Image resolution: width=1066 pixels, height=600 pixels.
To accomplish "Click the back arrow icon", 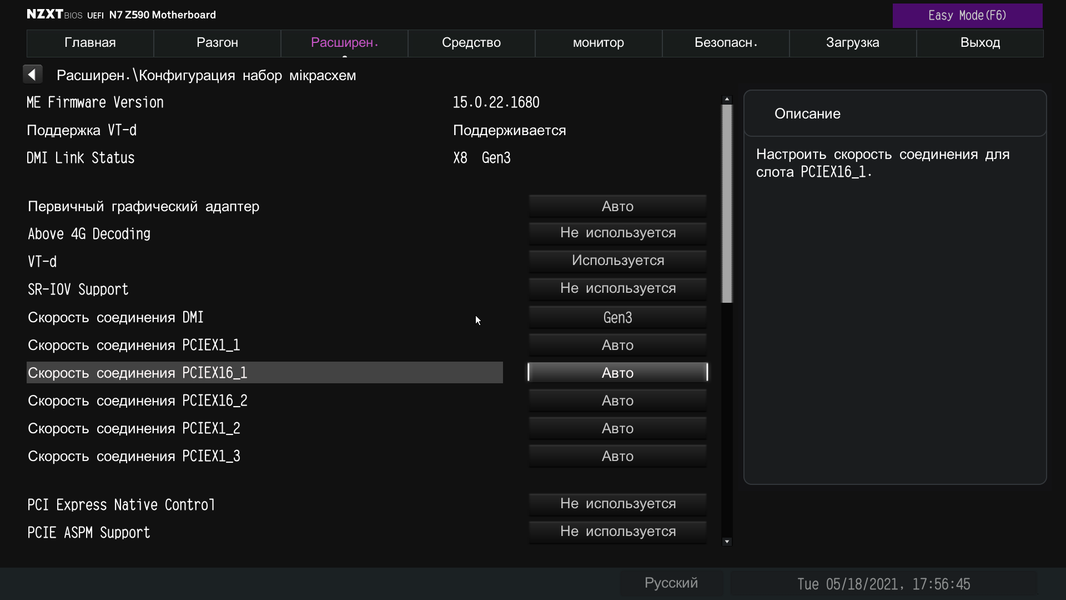I will 33,75.
